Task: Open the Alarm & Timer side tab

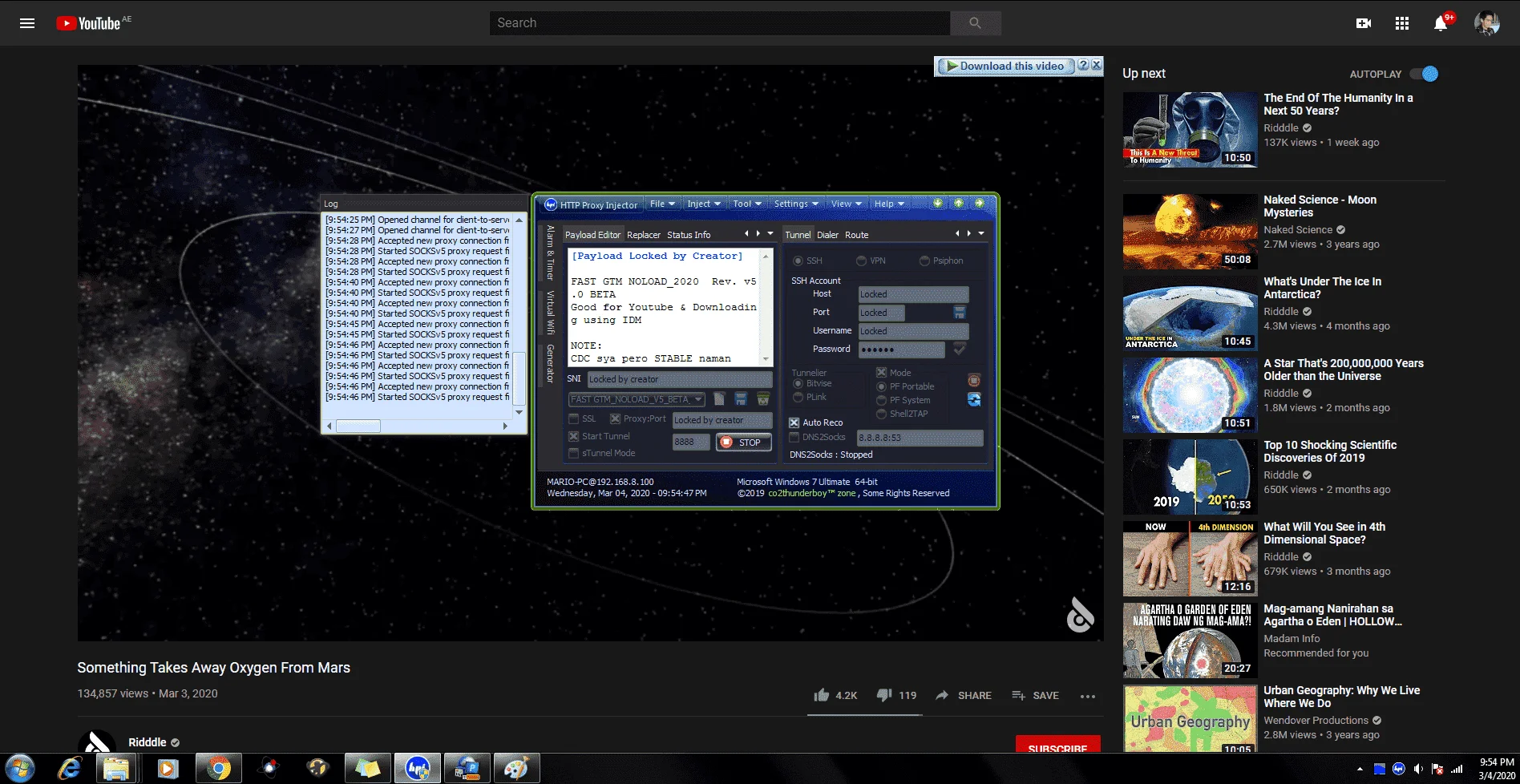Action: coord(551,252)
